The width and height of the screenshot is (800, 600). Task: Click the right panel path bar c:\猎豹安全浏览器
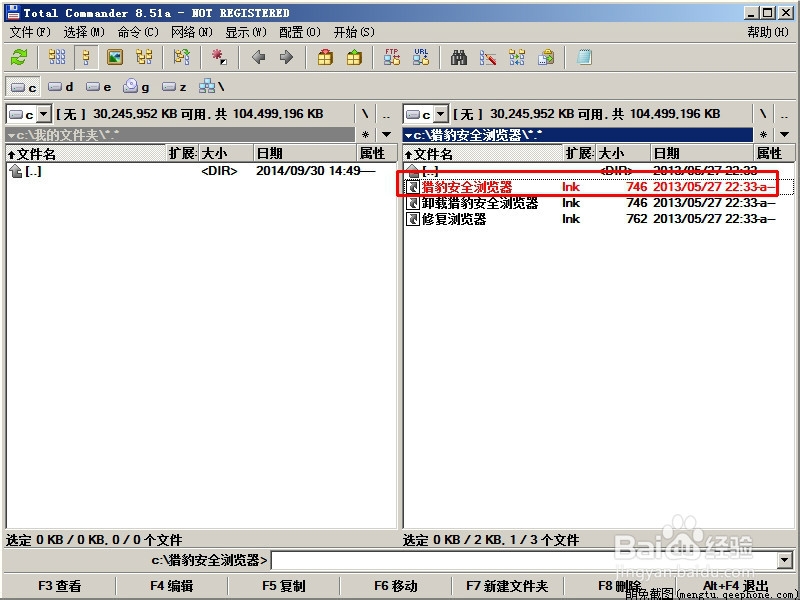(578, 135)
